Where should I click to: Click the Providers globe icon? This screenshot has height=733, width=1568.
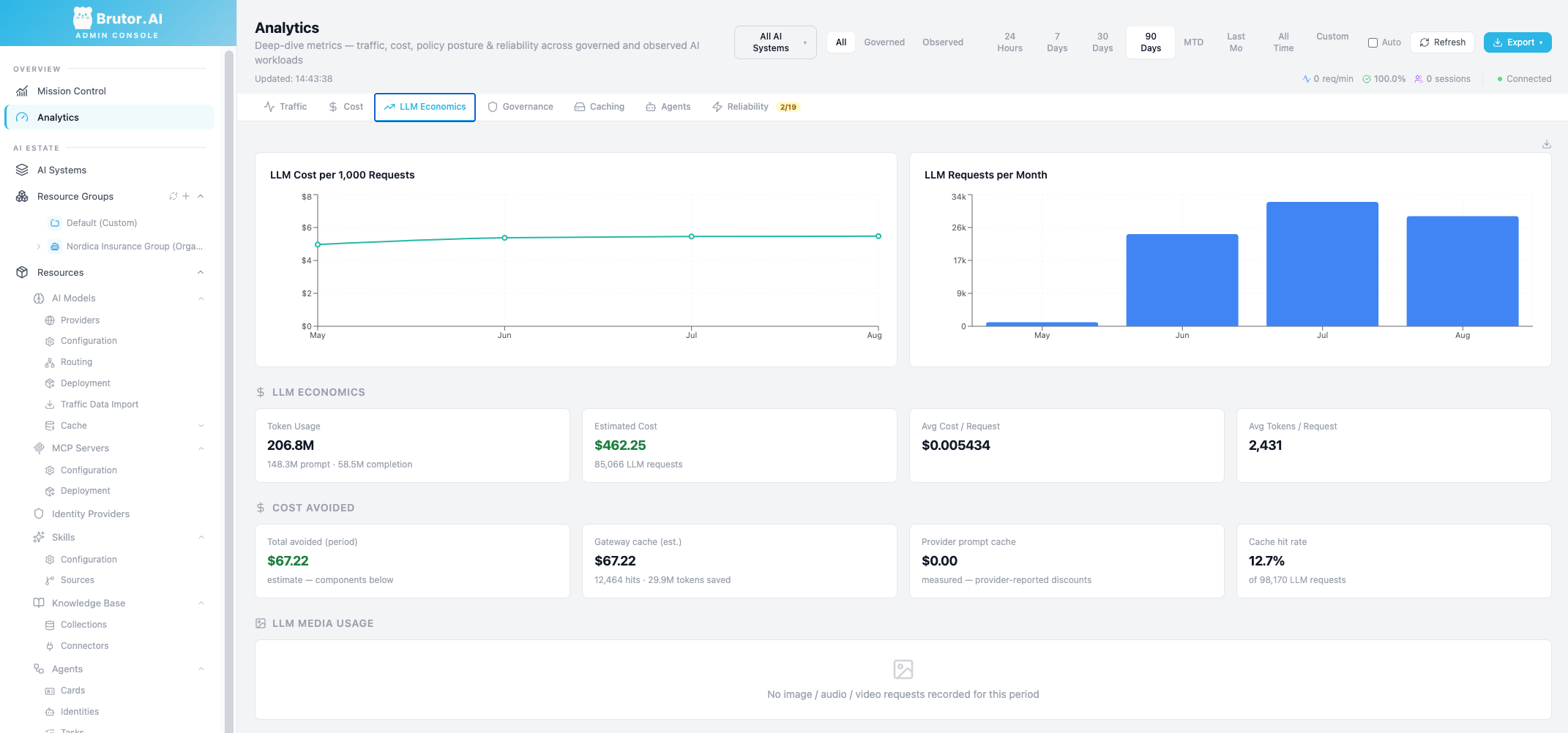point(50,320)
